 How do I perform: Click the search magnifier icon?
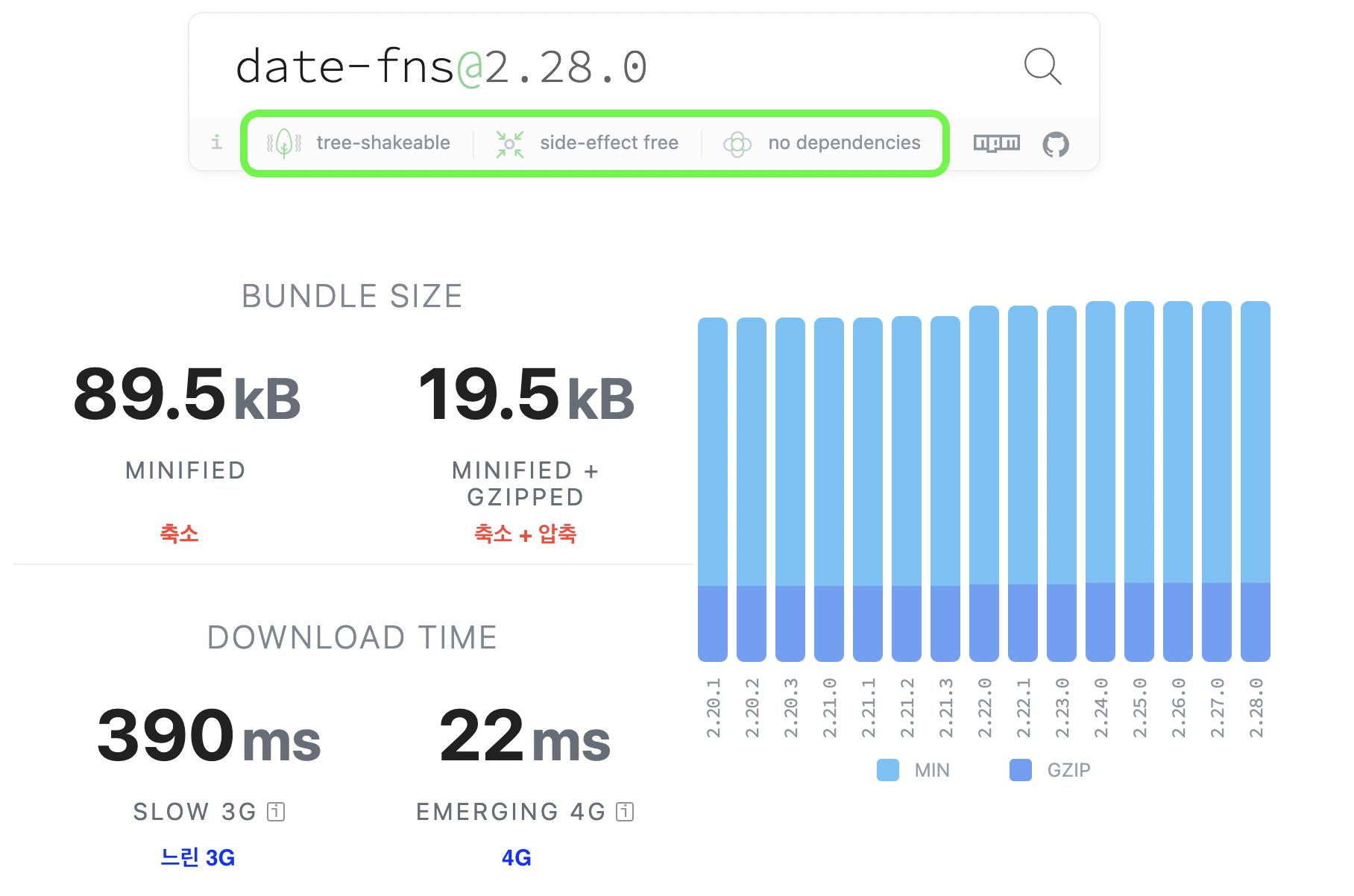(x=1042, y=67)
